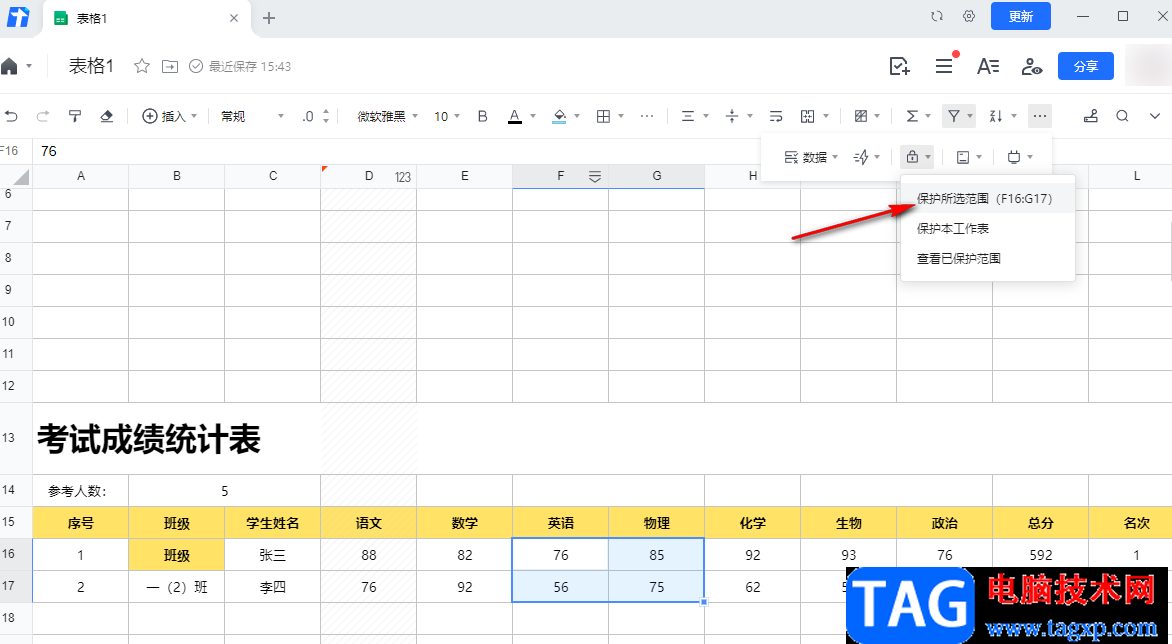Choose 保护本工作表 menu item
This screenshot has width=1172, height=644.
tap(987, 229)
